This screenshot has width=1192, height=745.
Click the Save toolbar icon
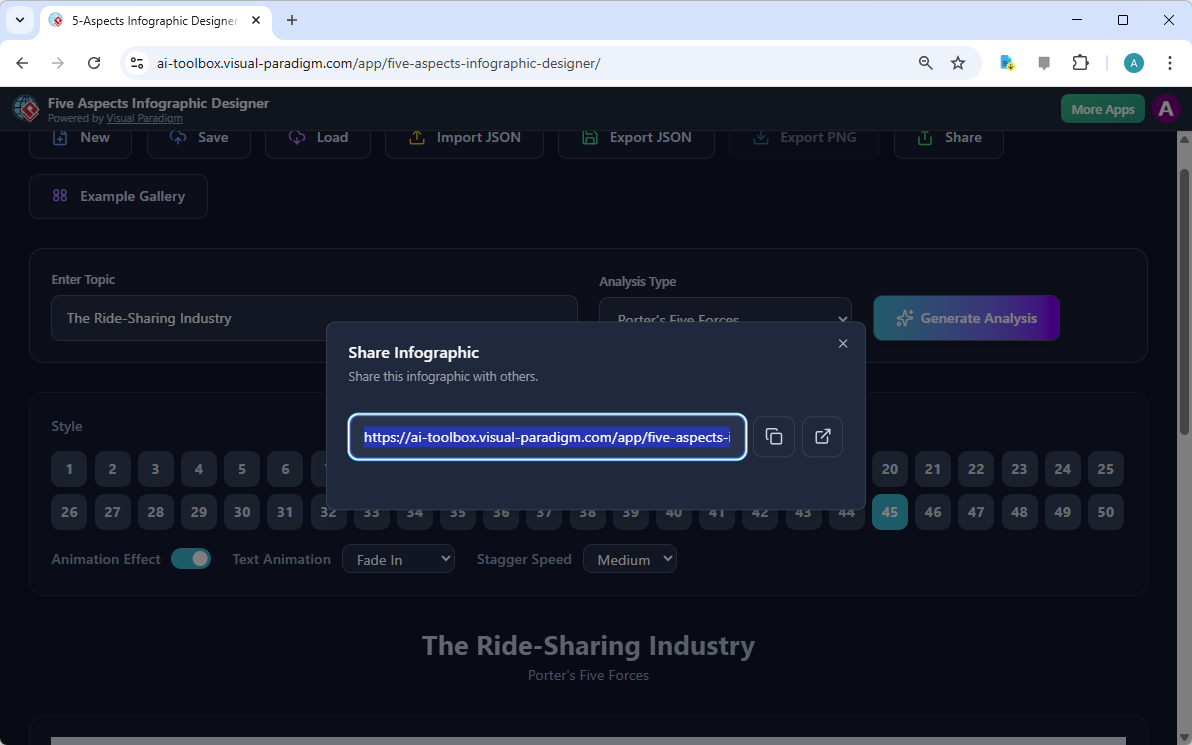click(198, 137)
